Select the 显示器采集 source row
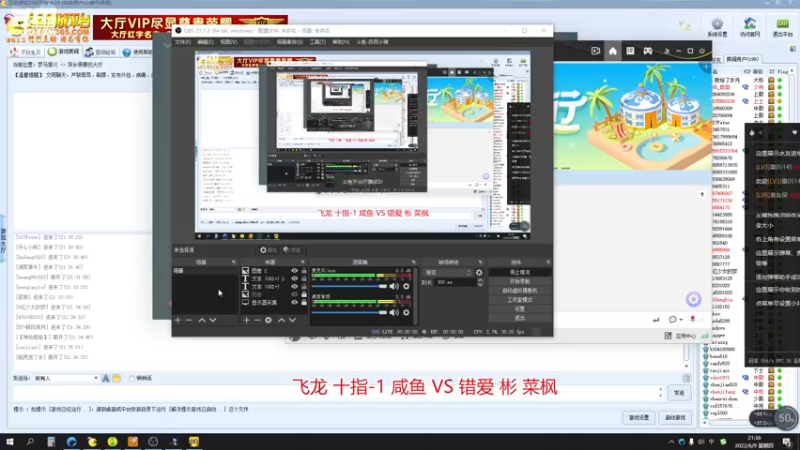 274,303
